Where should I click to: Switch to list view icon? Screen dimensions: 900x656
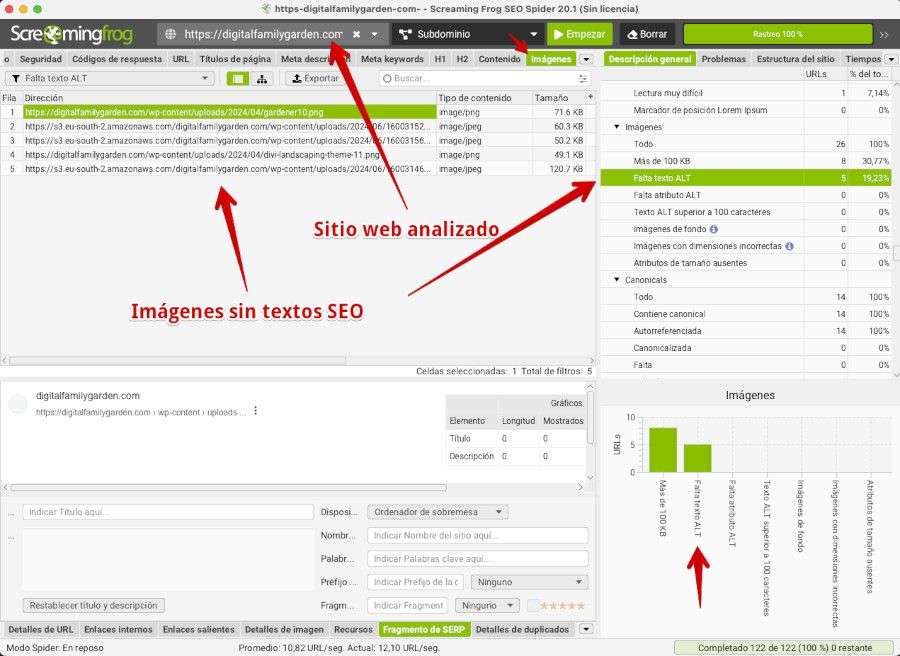[238, 78]
